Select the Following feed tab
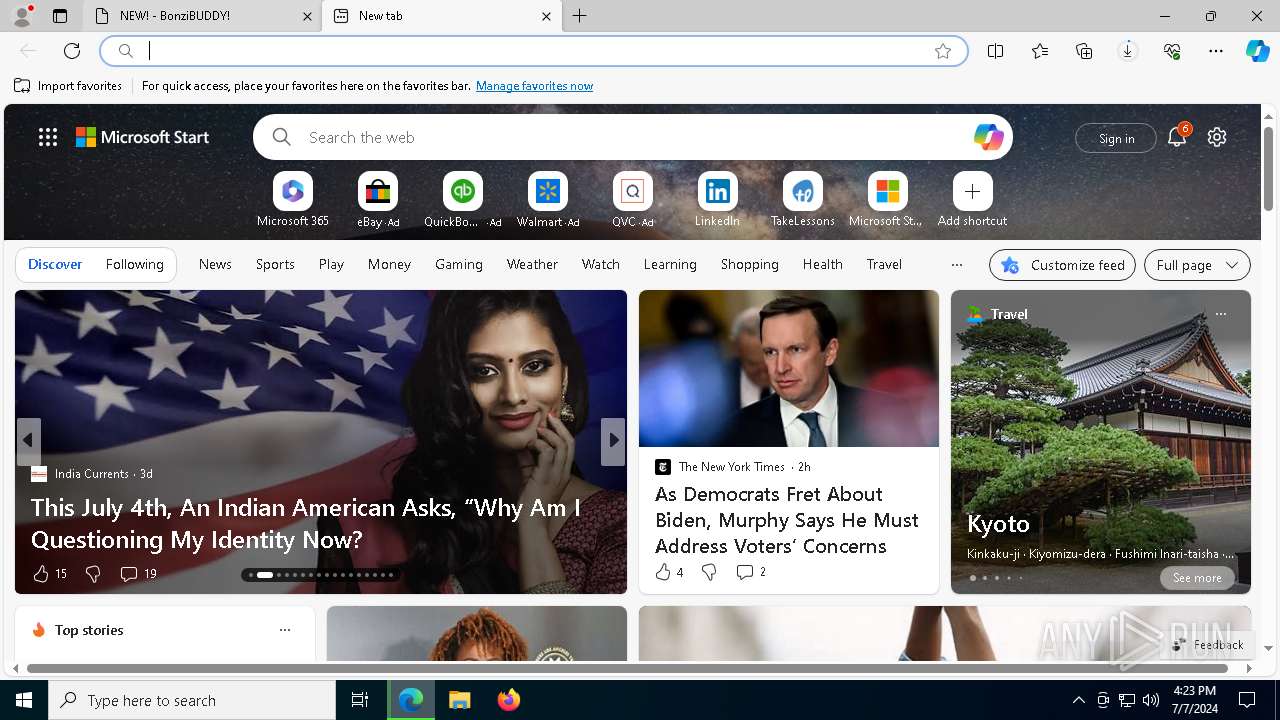Image resolution: width=1280 pixels, height=720 pixels. click(134, 264)
